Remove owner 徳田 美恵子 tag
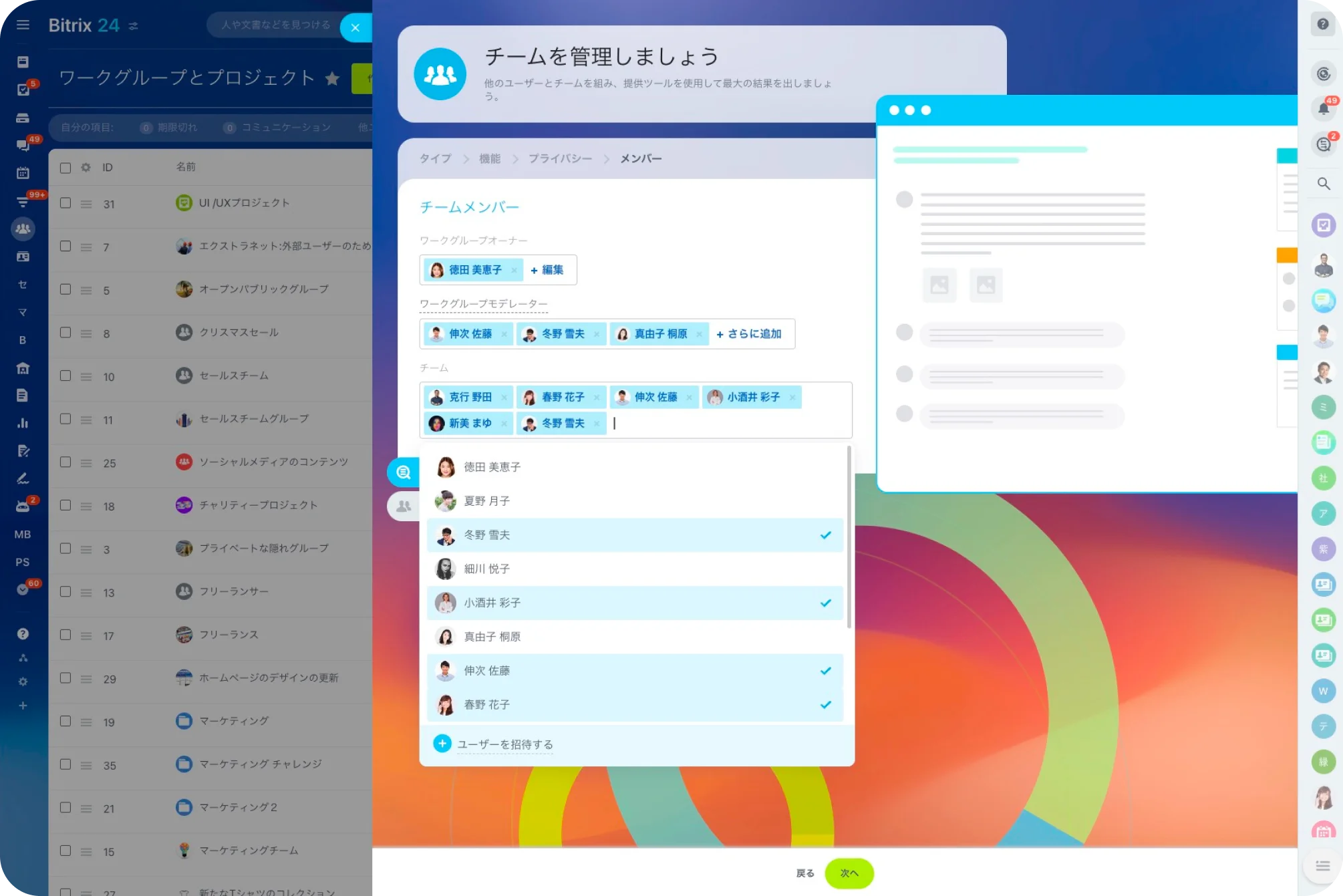The height and width of the screenshot is (896, 1343). point(514,271)
